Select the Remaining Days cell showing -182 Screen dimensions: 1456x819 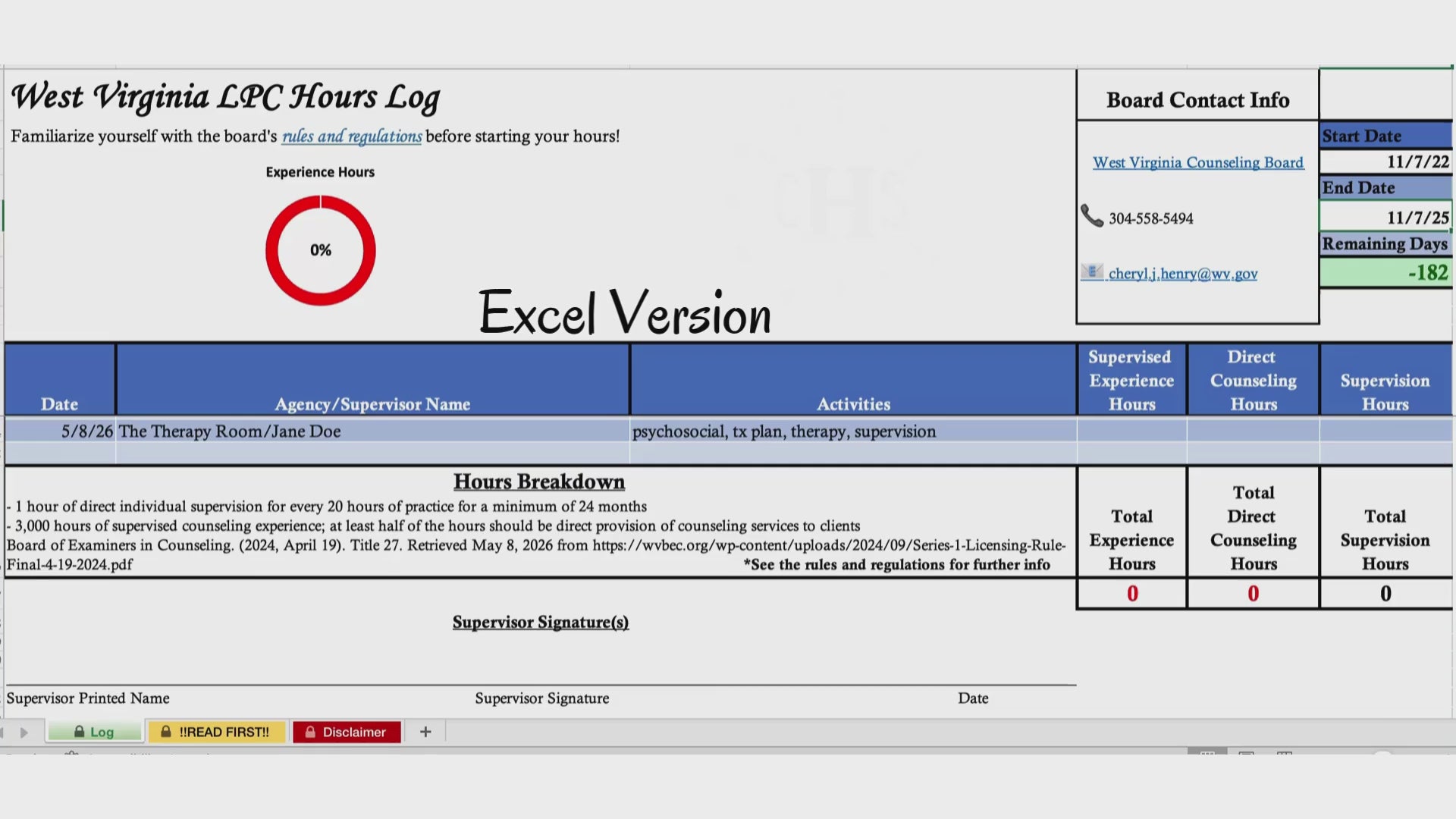pos(1385,272)
